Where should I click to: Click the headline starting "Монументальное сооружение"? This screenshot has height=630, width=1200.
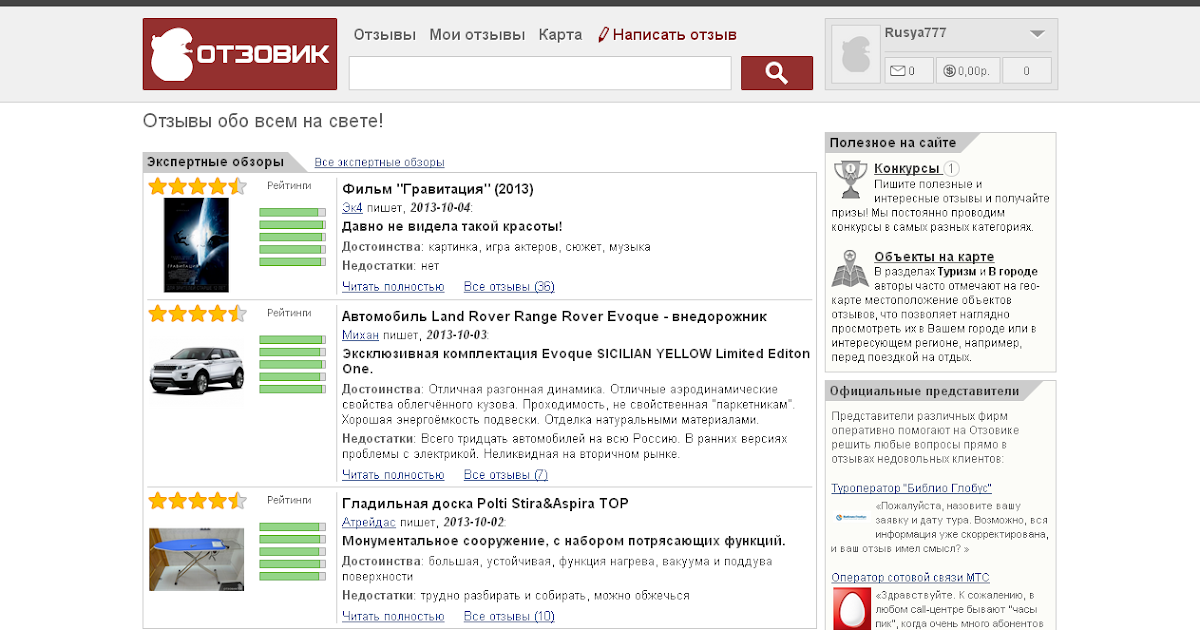pos(564,541)
